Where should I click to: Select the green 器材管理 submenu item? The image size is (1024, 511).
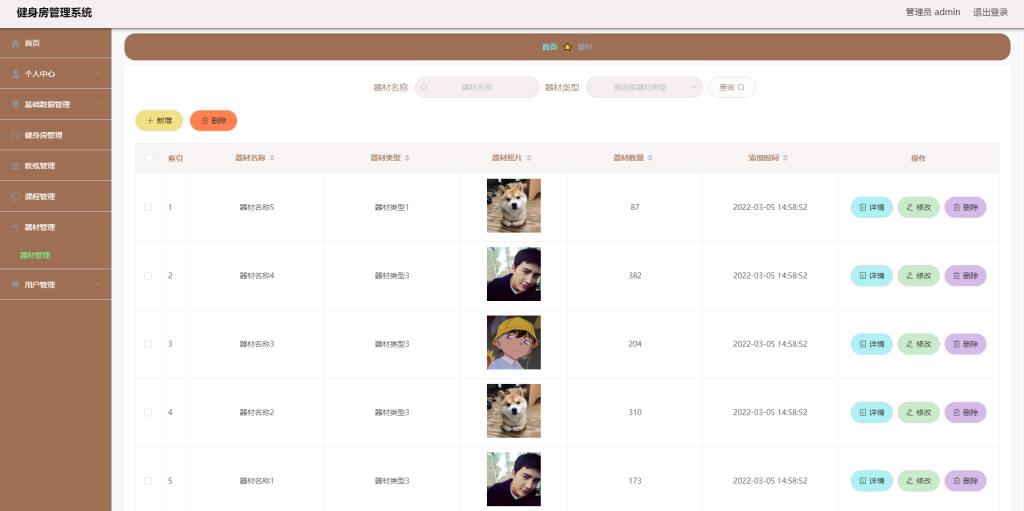35,256
